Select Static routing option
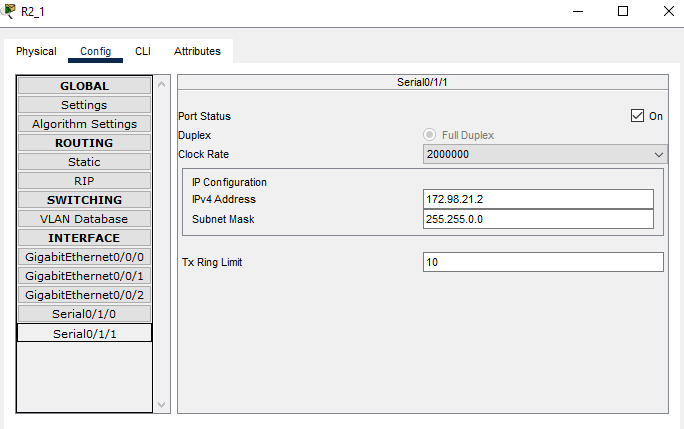 84,162
